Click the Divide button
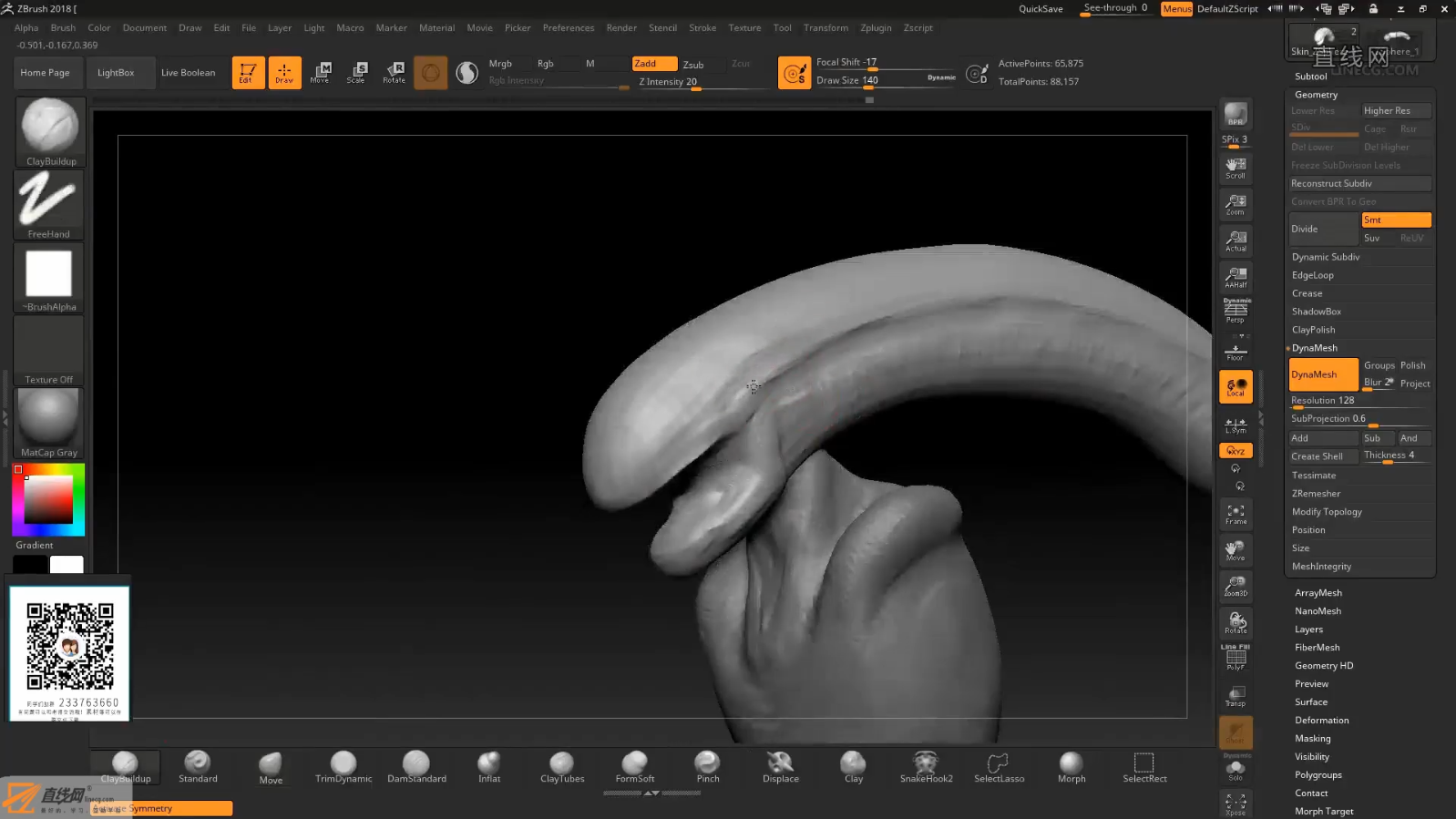This screenshot has height=819, width=1456. tap(1323, 229)
